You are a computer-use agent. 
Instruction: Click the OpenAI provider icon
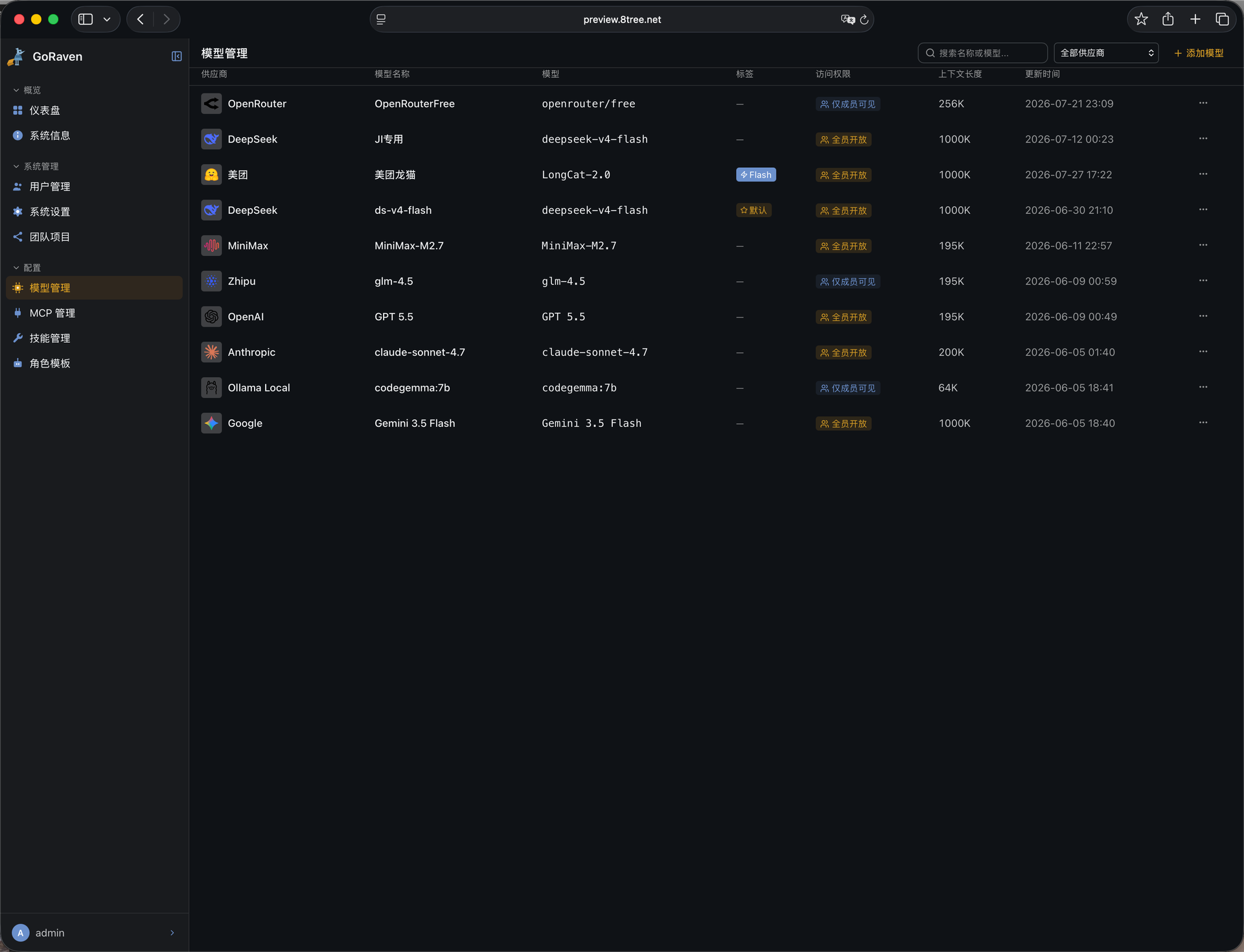(211, 317)
